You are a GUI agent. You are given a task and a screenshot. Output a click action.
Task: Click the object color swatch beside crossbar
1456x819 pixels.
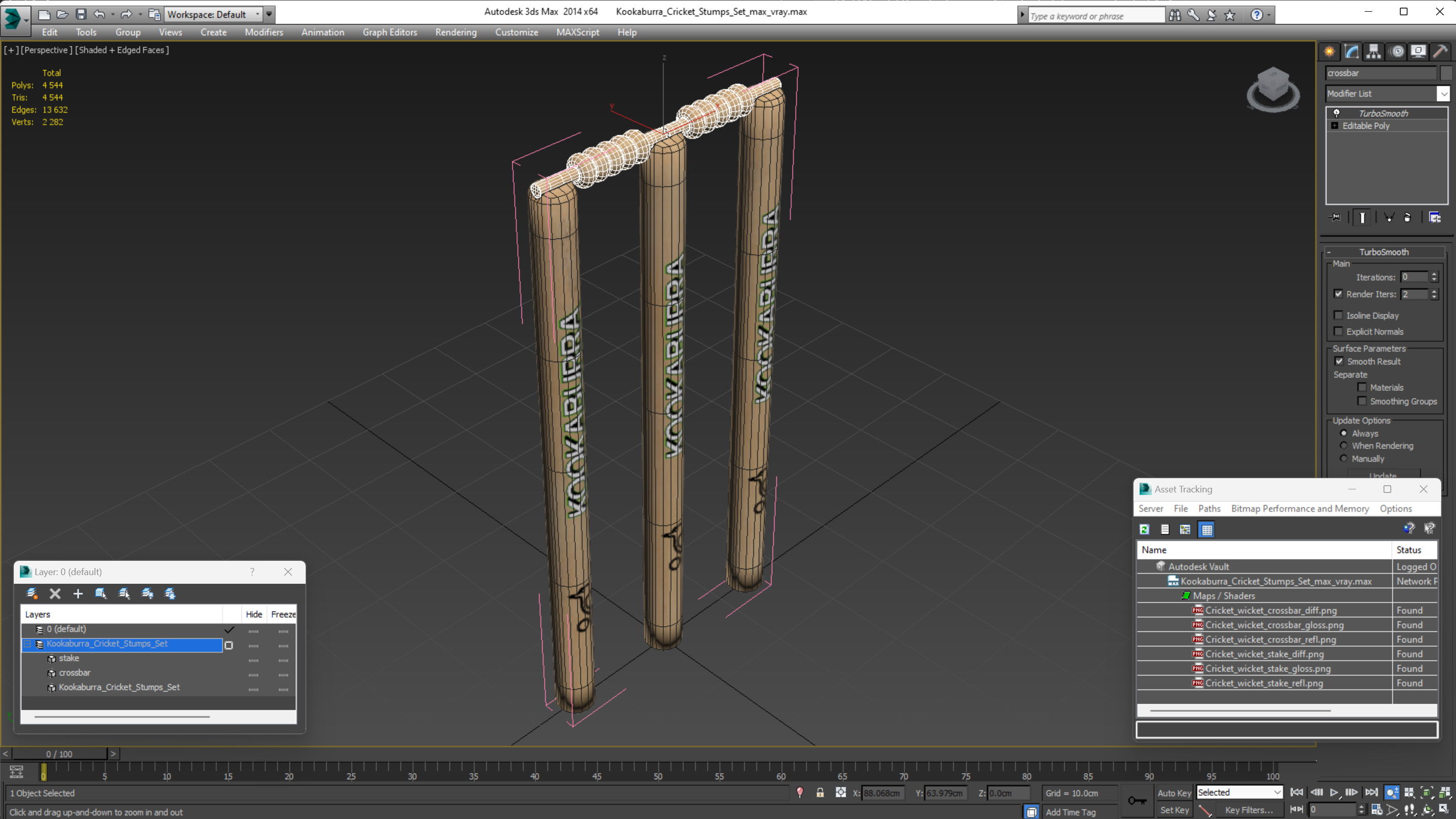[1445, 73]
